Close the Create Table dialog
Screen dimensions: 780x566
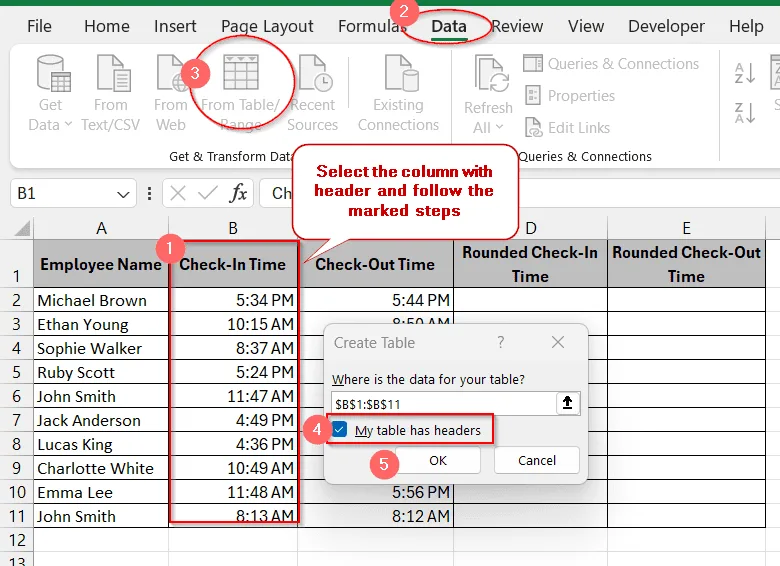point(558,342)
